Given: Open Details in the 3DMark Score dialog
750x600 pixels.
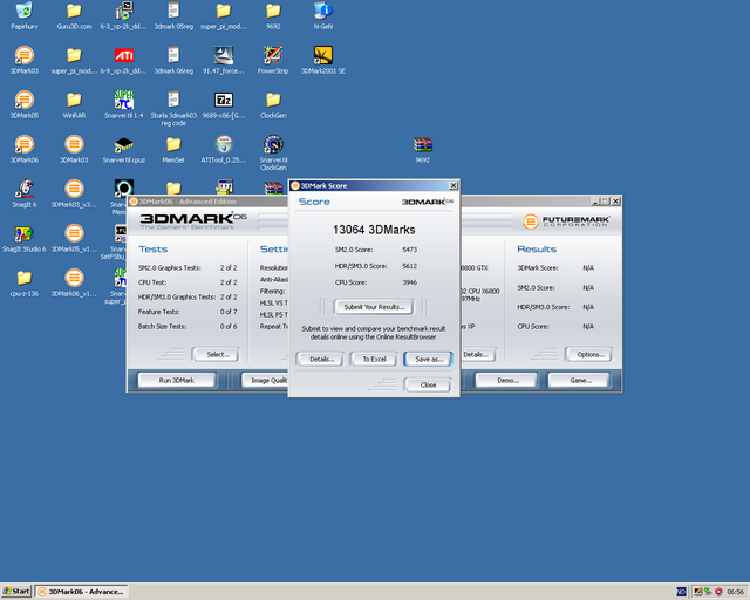Looking at the screenshot, I should click(321, 359).
